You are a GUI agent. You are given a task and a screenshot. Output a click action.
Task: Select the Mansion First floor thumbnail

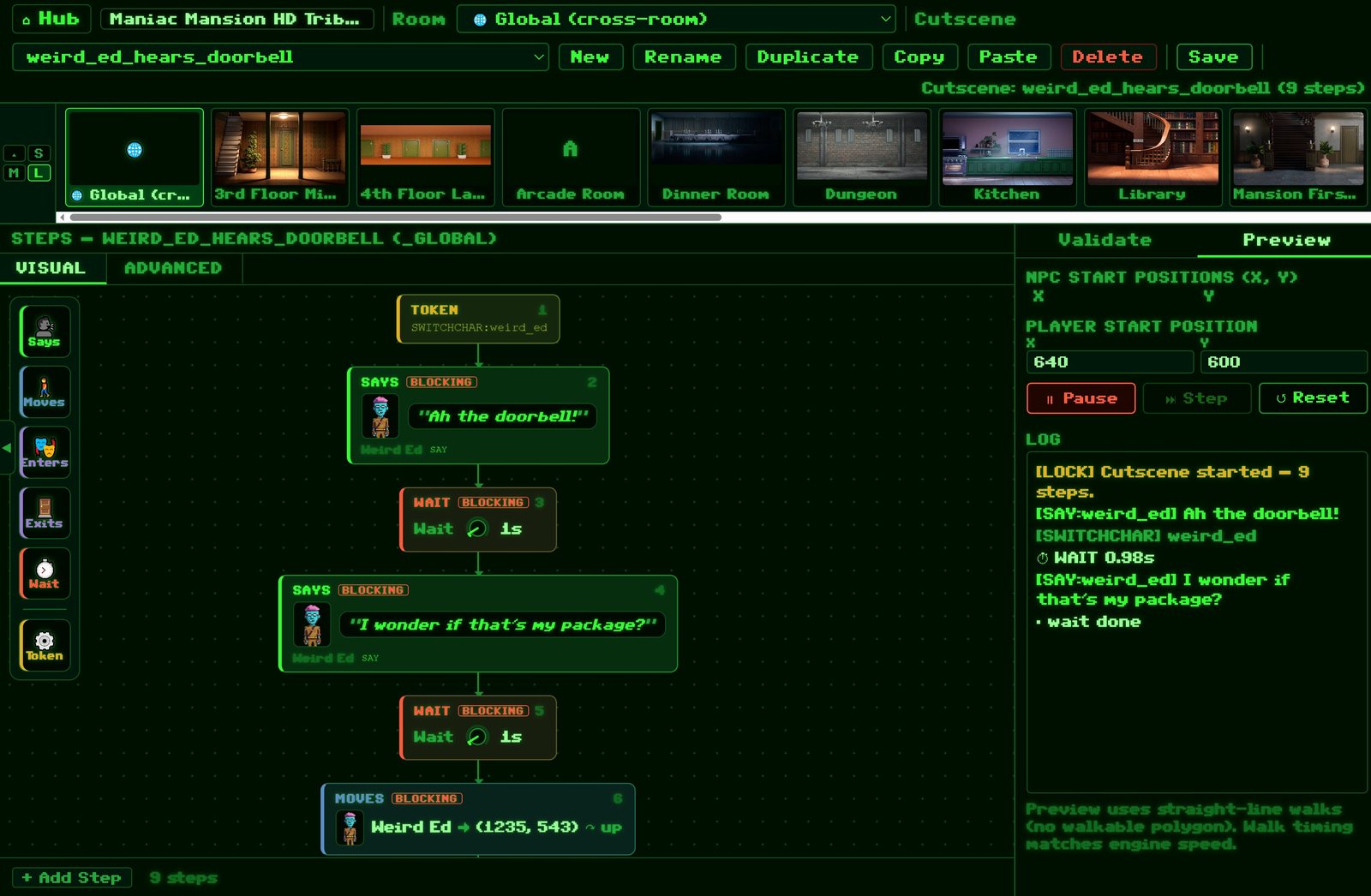pos(1298,157)
